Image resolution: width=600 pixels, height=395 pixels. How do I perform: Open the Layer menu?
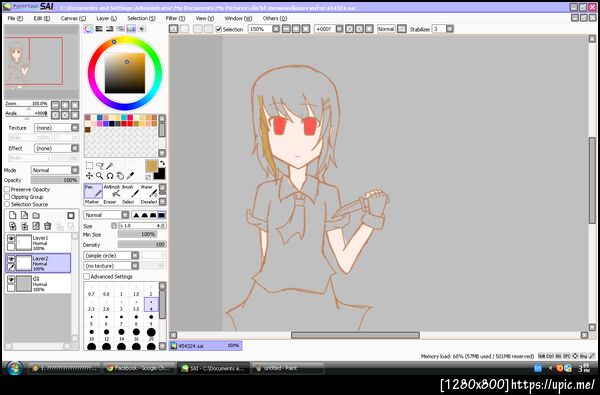tap(106, 18)
